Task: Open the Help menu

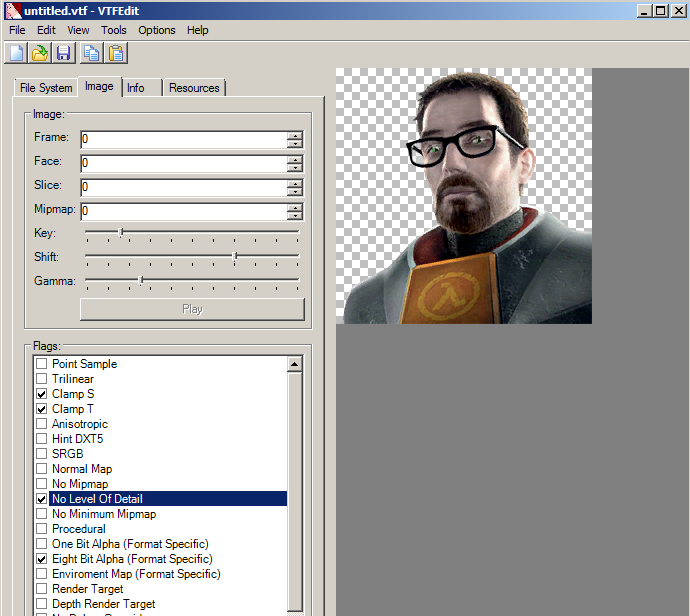Action: 198,30
